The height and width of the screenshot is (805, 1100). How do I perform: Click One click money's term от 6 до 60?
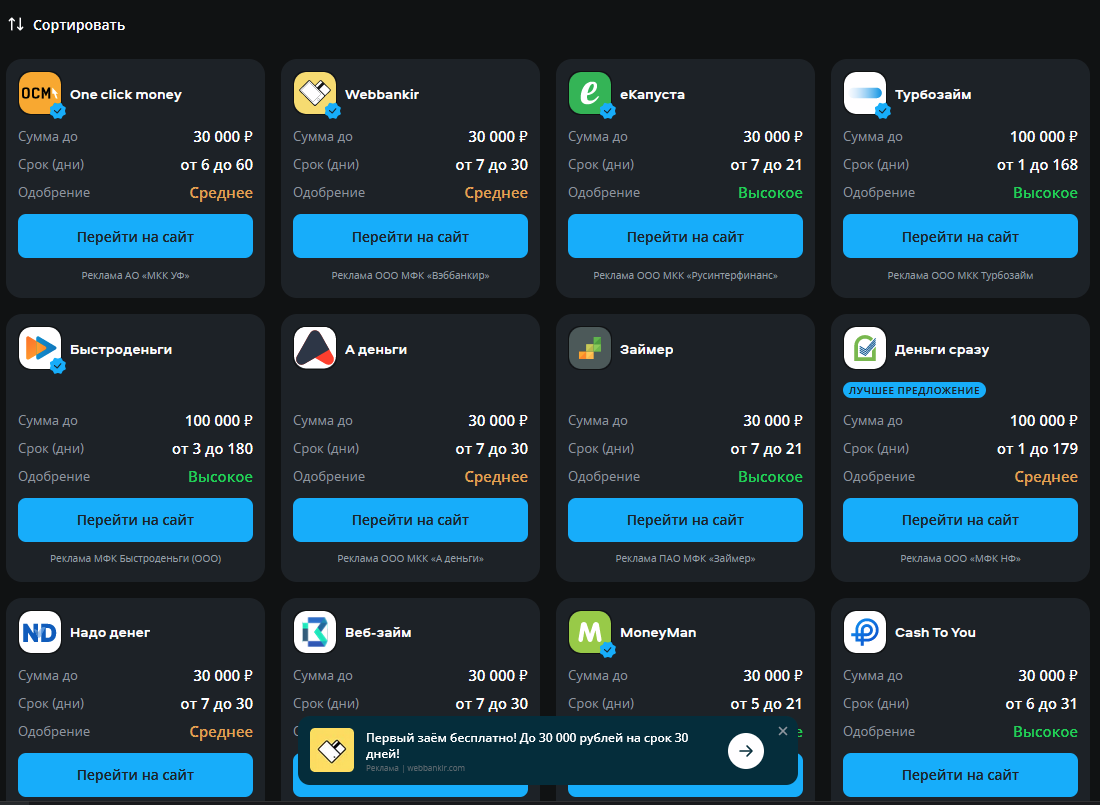217,165
